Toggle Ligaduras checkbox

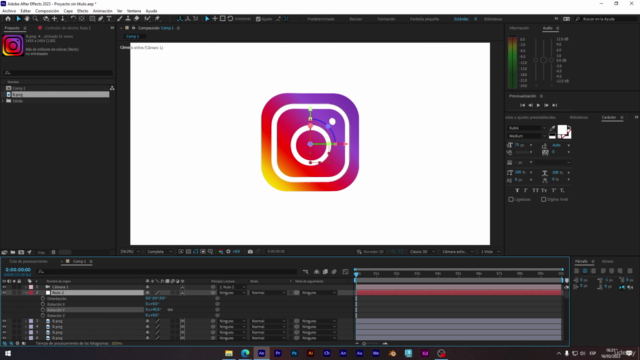point(511,200)
